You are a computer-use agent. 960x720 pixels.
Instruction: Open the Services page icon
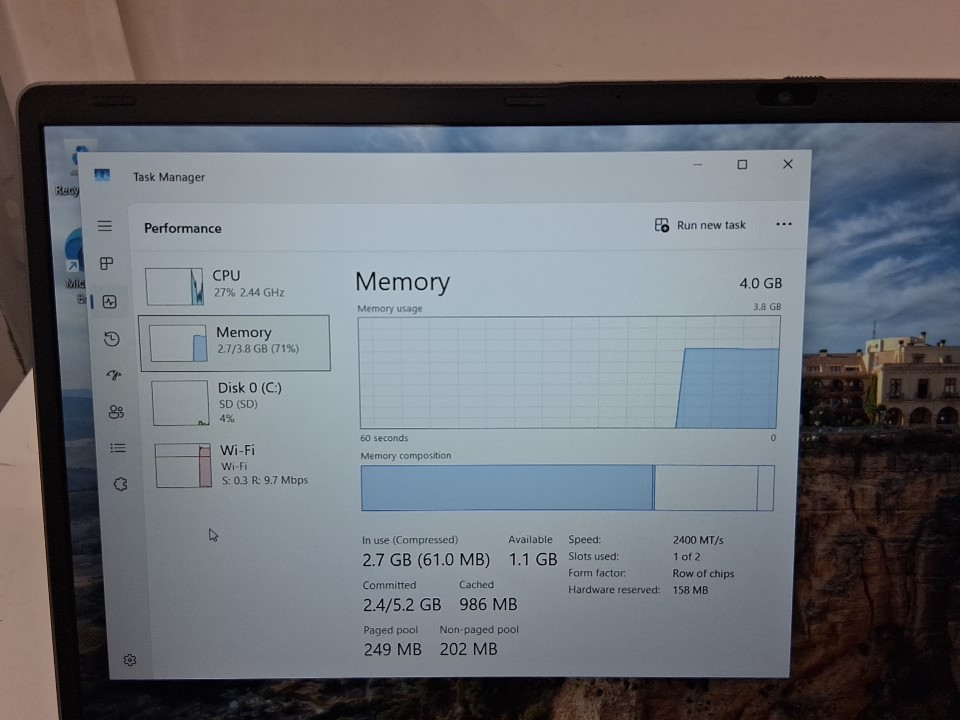[120, 484]
